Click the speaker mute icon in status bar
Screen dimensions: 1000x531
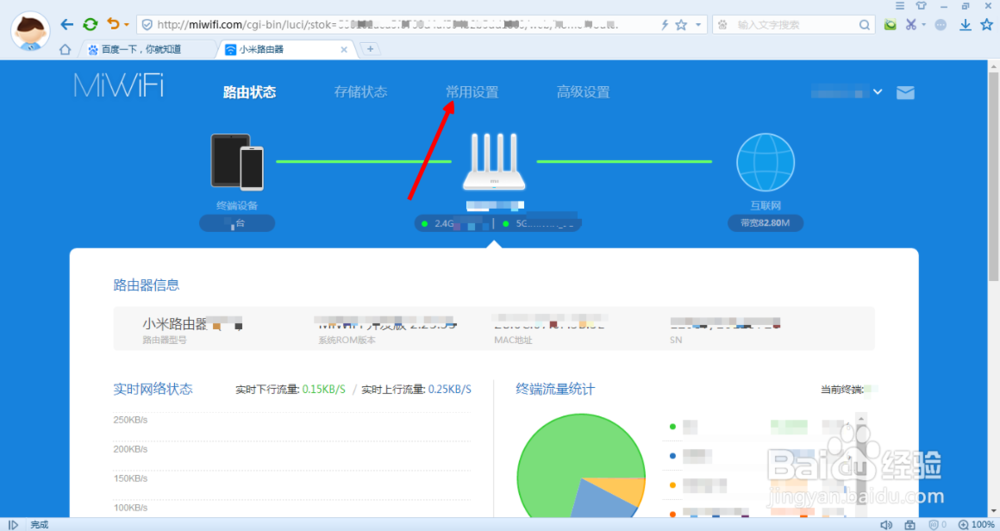[x=886, y=525]
